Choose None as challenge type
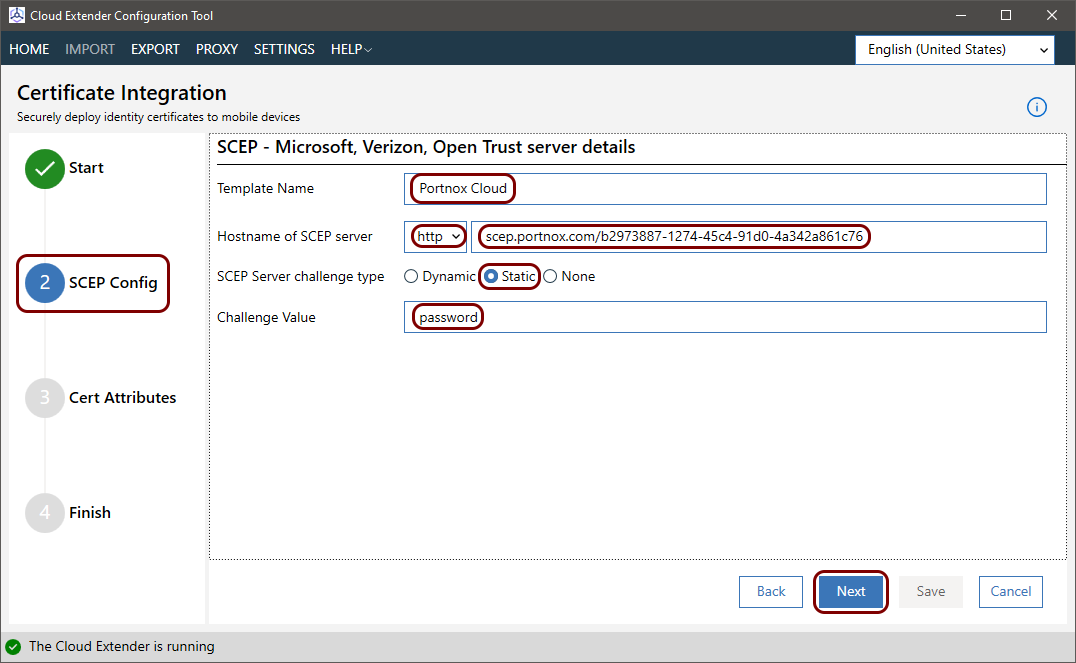 coord(550,277)
